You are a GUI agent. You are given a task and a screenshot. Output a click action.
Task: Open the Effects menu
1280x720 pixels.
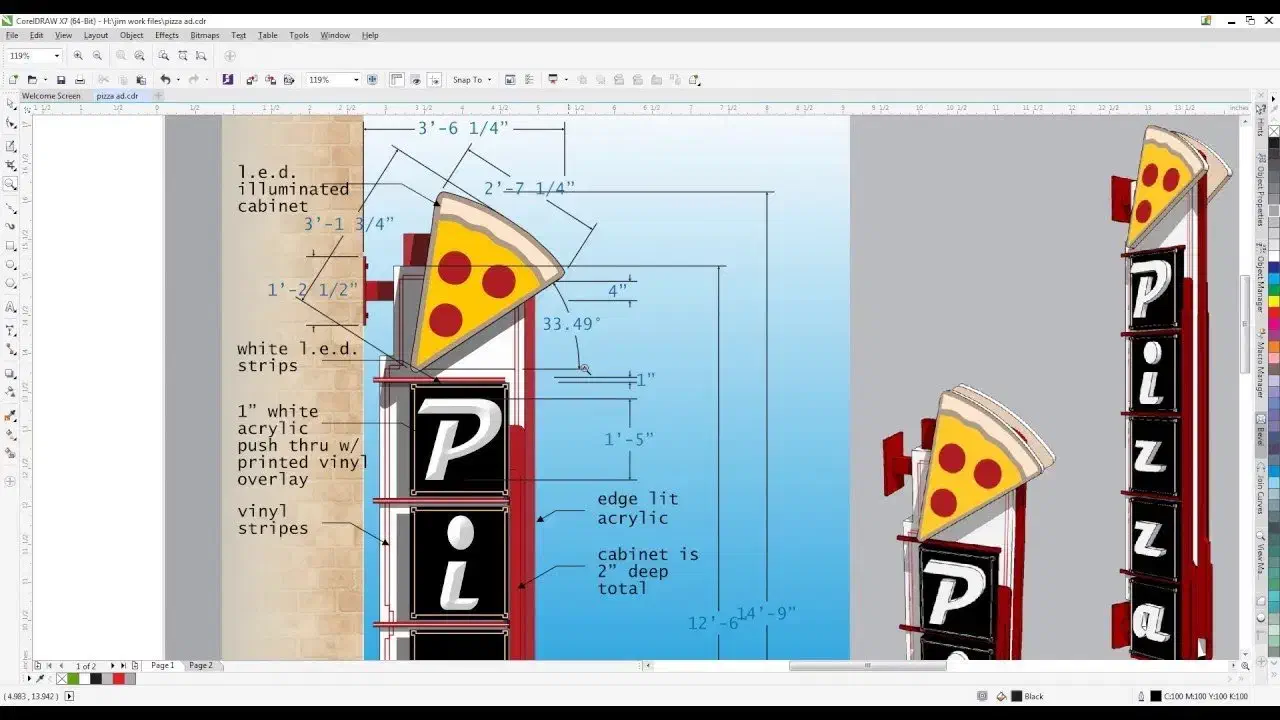166,35
